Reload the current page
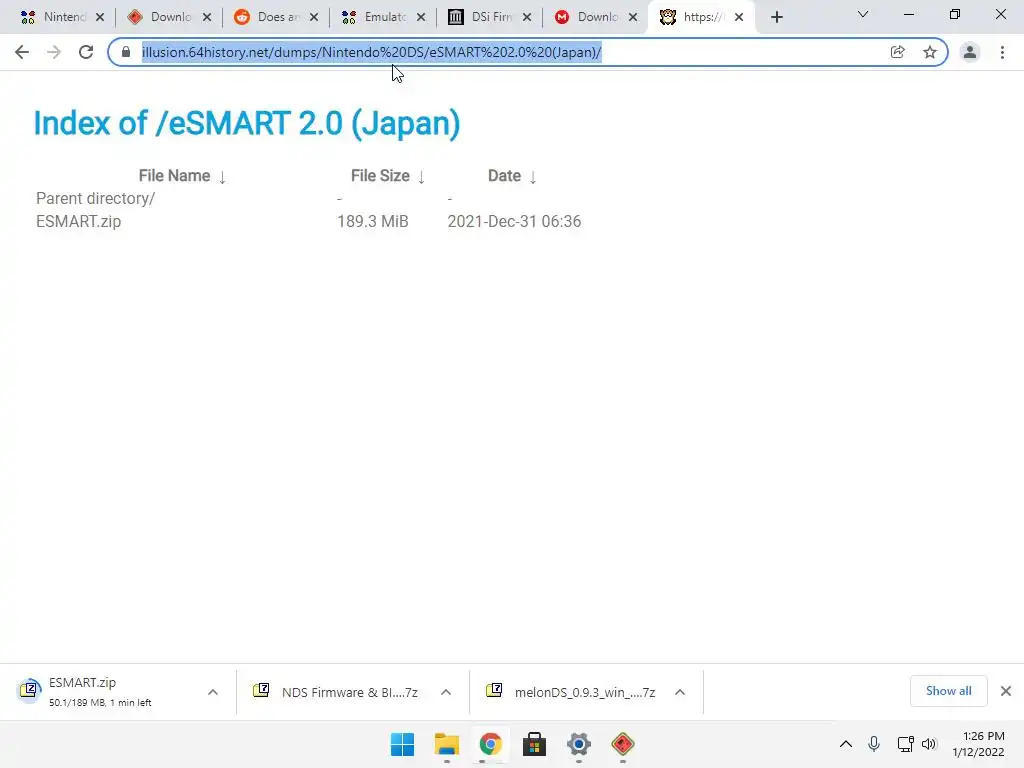Image resolution: width=1024 pixels, height=768 pixels. point(86,52)
